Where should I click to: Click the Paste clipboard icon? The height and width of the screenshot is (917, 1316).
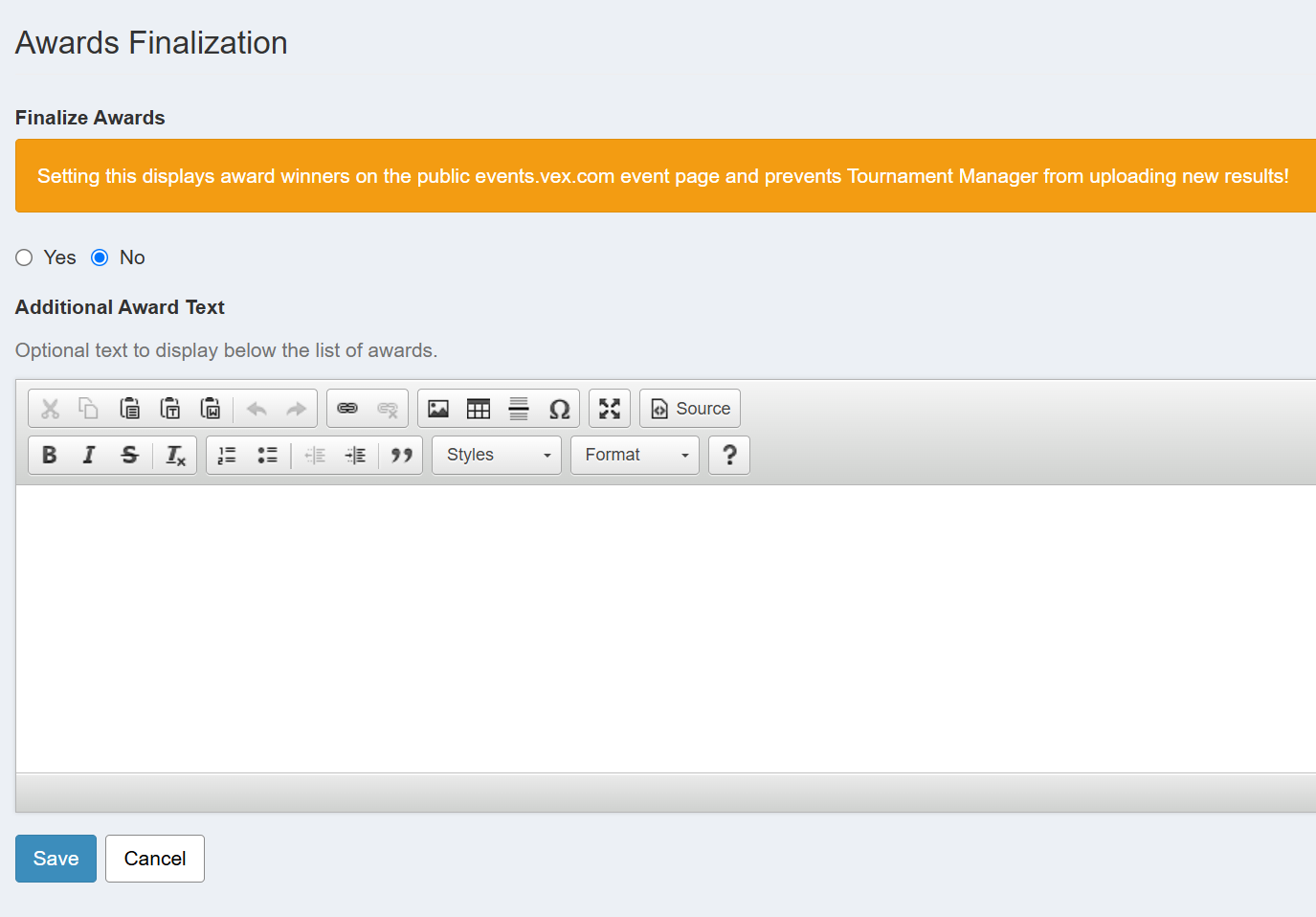pos(129,409)
